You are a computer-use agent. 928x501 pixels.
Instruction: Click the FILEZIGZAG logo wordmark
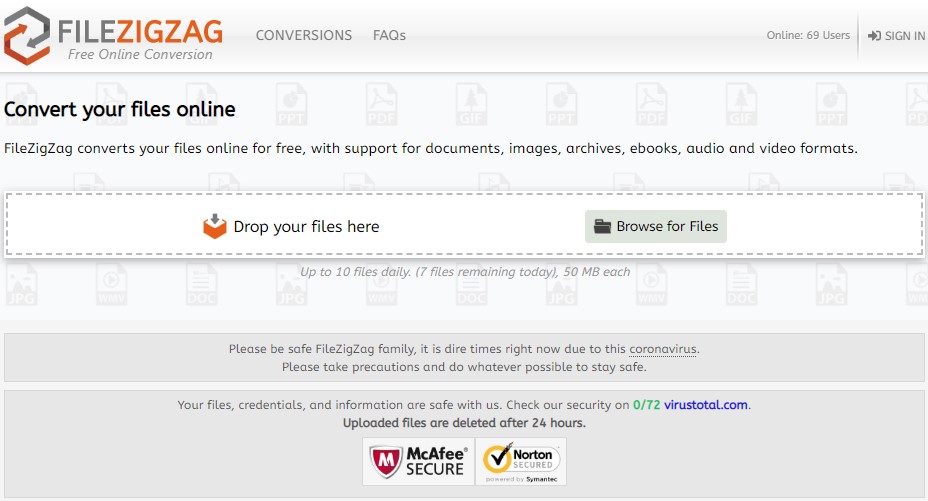[x=140, y=31]
